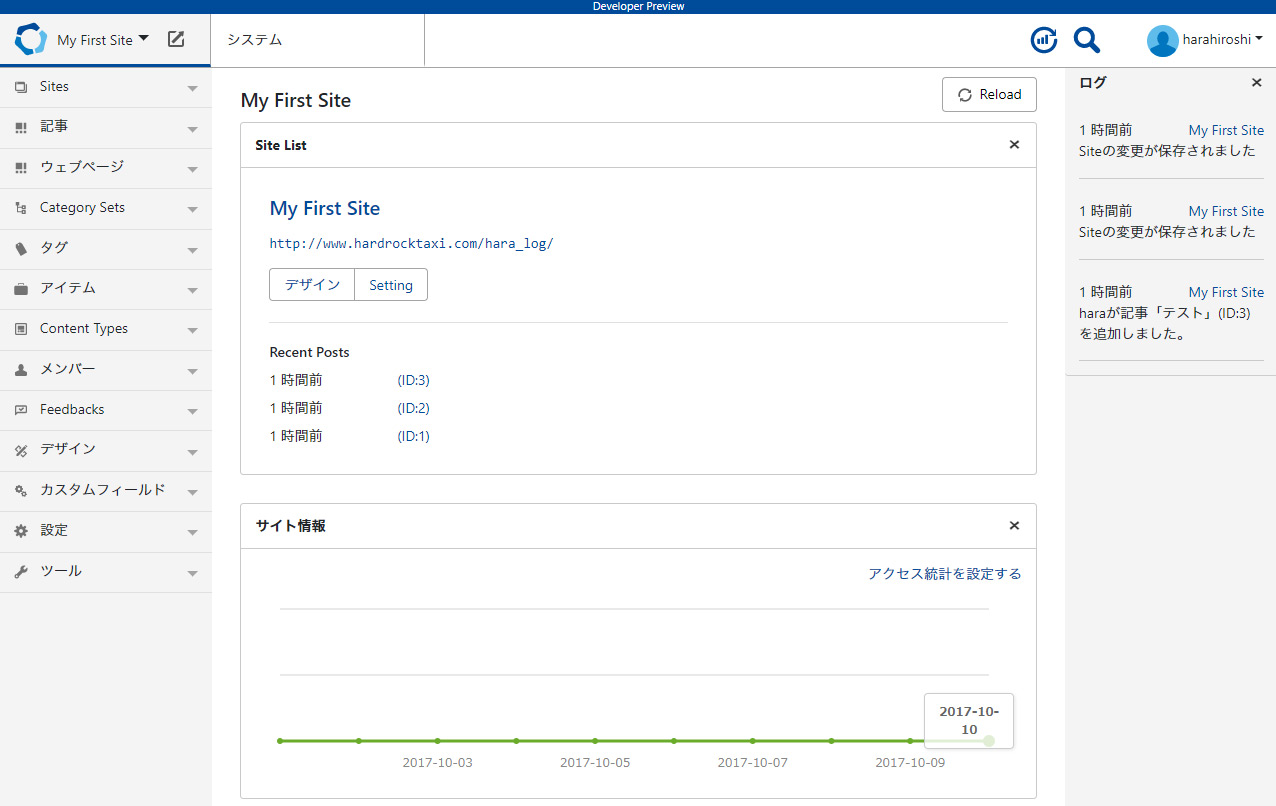Close the サイト情報 widget
Screen dimensions: 1276x806
pos(1014,526)
